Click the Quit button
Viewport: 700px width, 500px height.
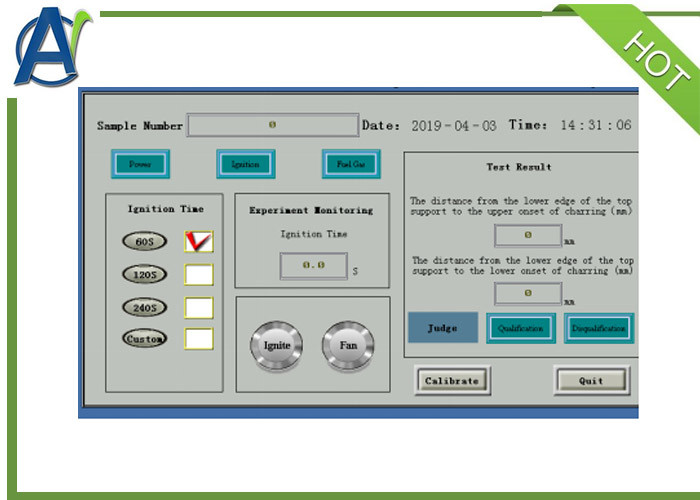592,380
